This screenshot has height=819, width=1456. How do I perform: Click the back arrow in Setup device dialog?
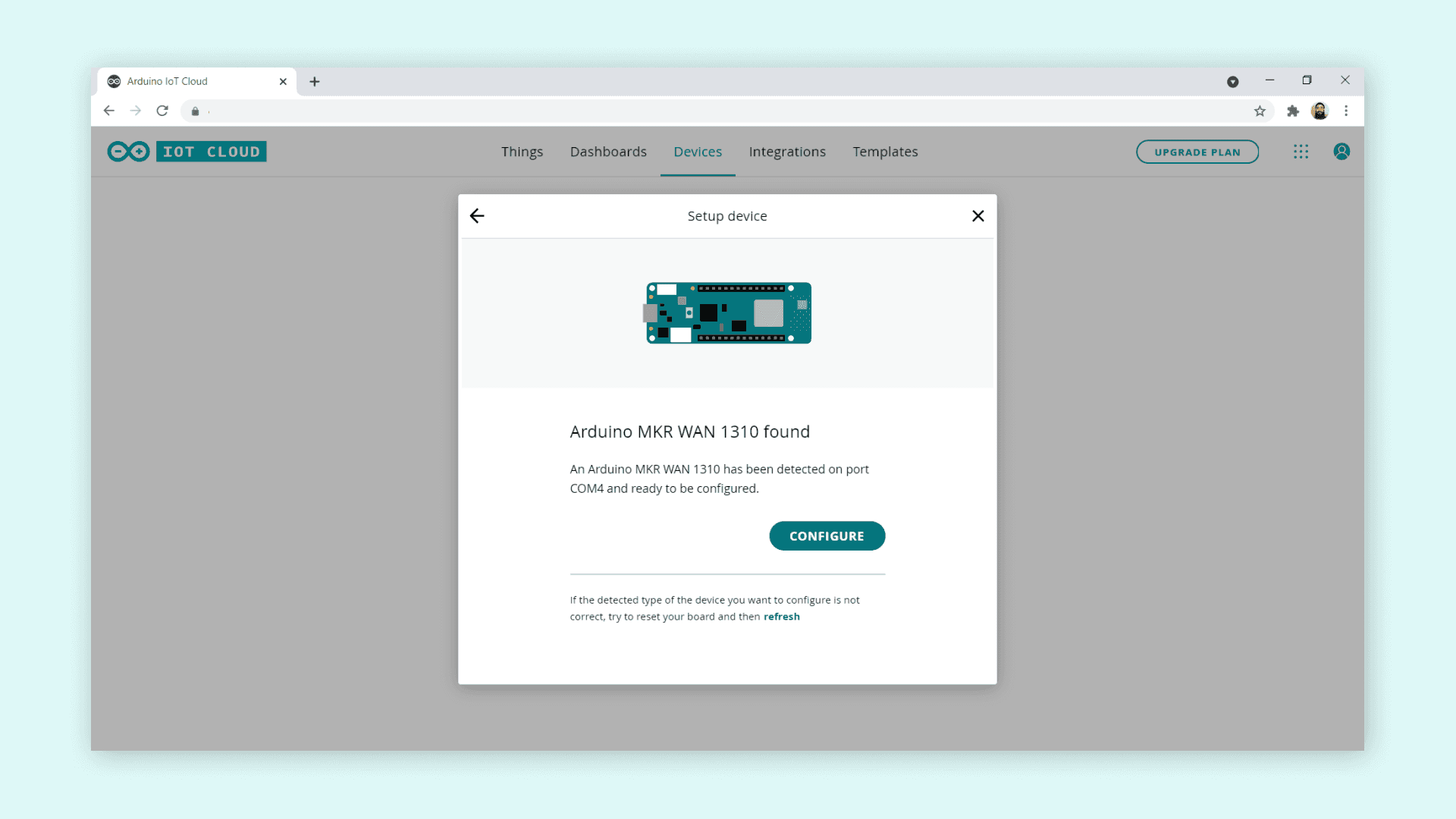pos(477,216)
